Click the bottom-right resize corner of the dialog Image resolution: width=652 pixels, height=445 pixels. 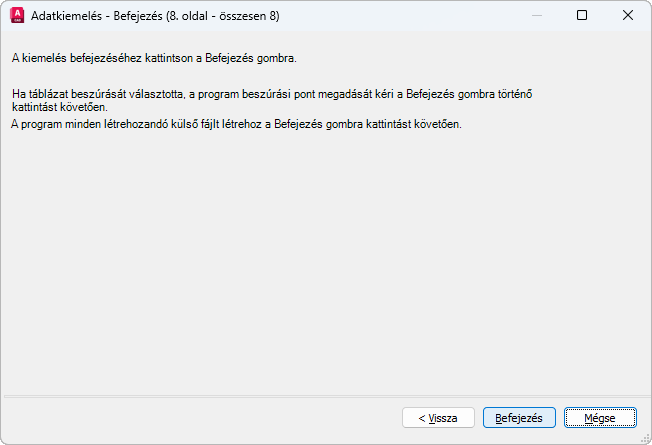[647, 440]
